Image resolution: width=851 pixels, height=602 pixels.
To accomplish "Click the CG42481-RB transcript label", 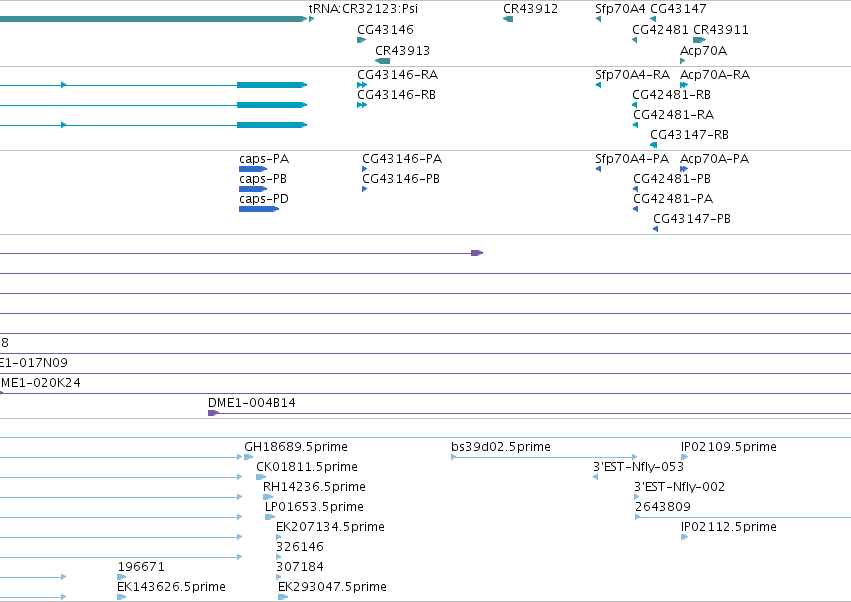I will [672, 94].
